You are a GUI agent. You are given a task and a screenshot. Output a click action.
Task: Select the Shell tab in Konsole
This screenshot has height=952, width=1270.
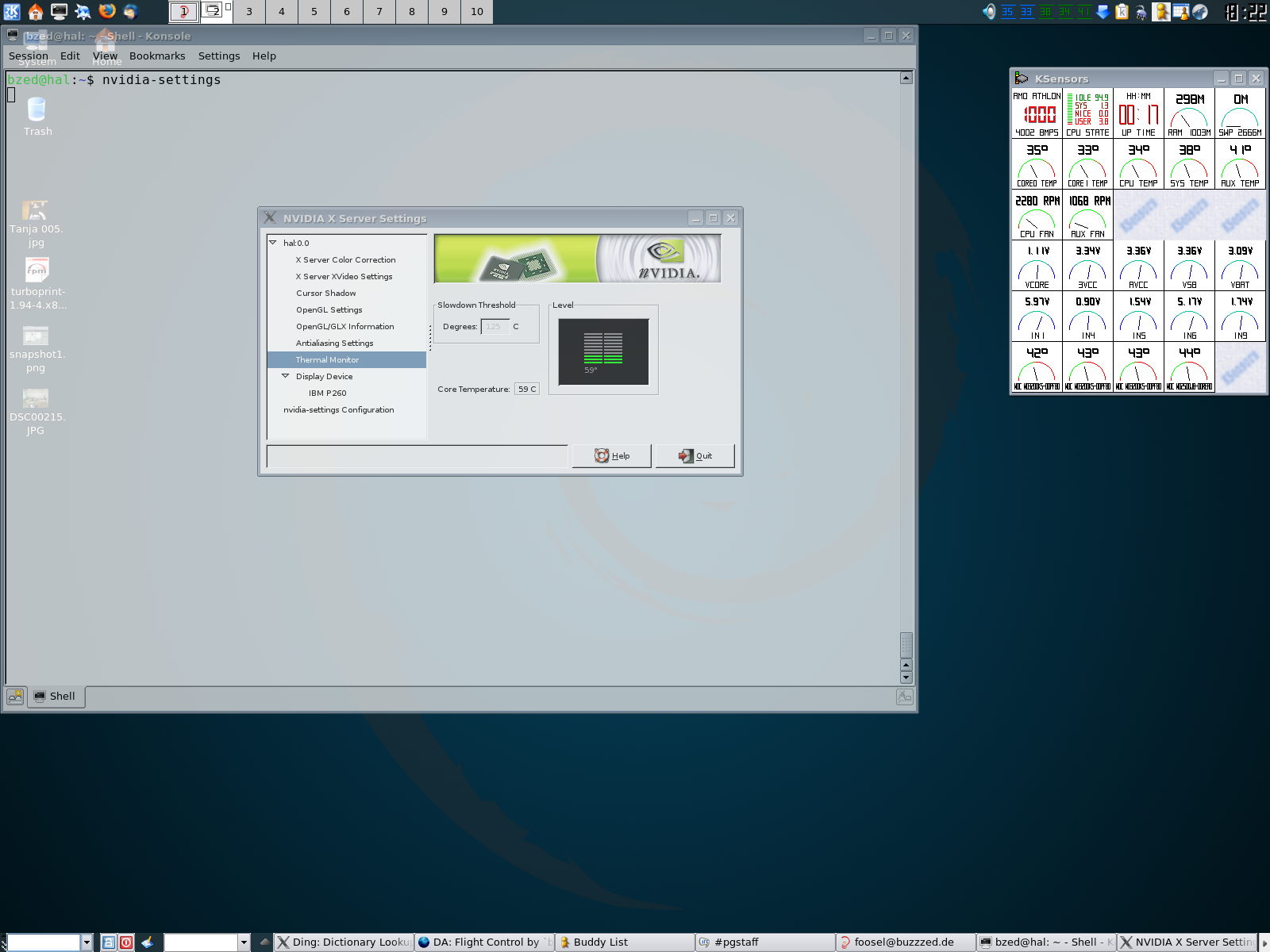click(56, 697)
